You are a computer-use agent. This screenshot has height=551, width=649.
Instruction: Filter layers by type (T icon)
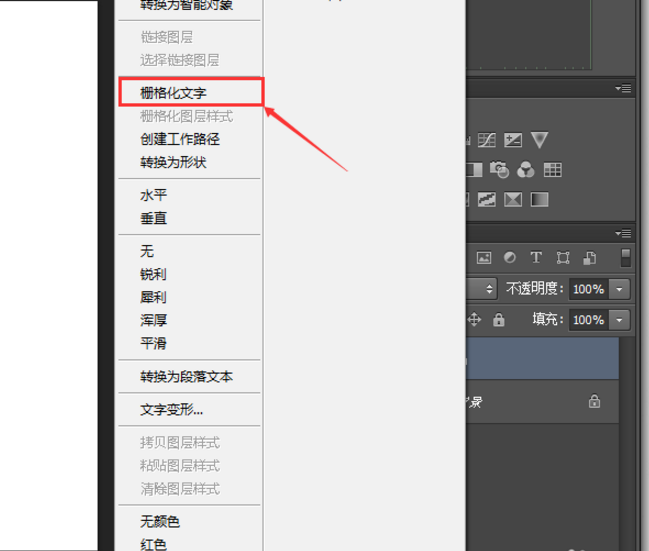tap(536, 257)
